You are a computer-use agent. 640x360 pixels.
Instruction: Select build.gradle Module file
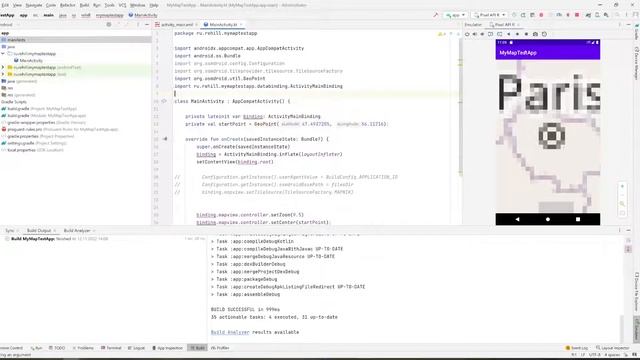click(x=44, y=116)
